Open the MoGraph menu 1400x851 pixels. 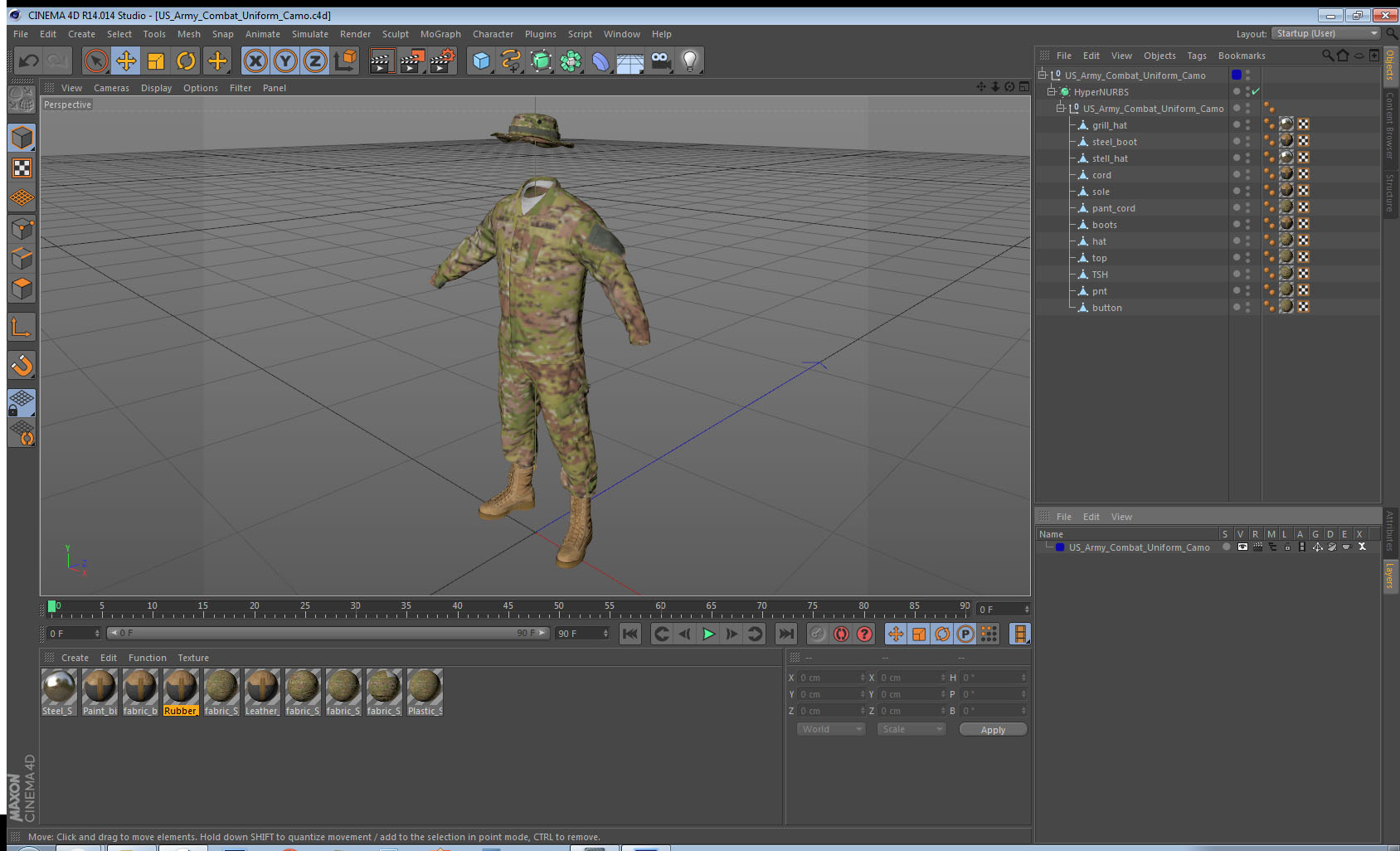440,34
